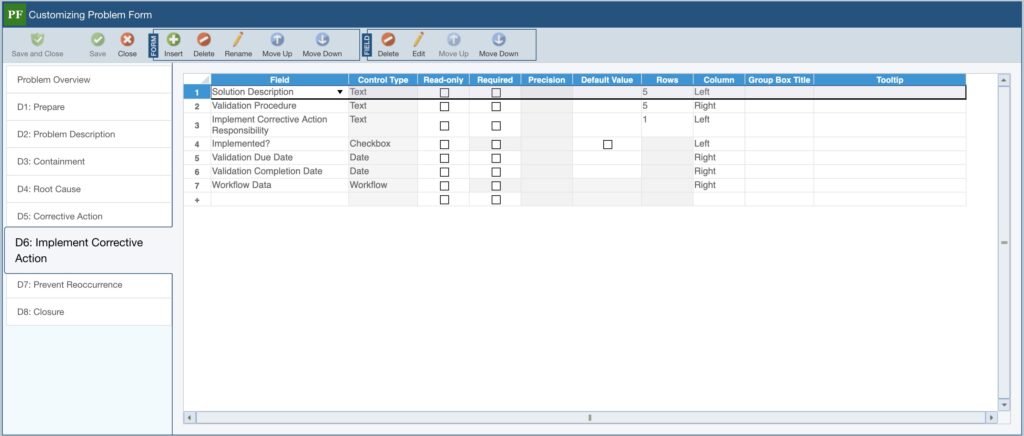Move the form up in the toolbar

pyautogui.click(x=277, y=39)
